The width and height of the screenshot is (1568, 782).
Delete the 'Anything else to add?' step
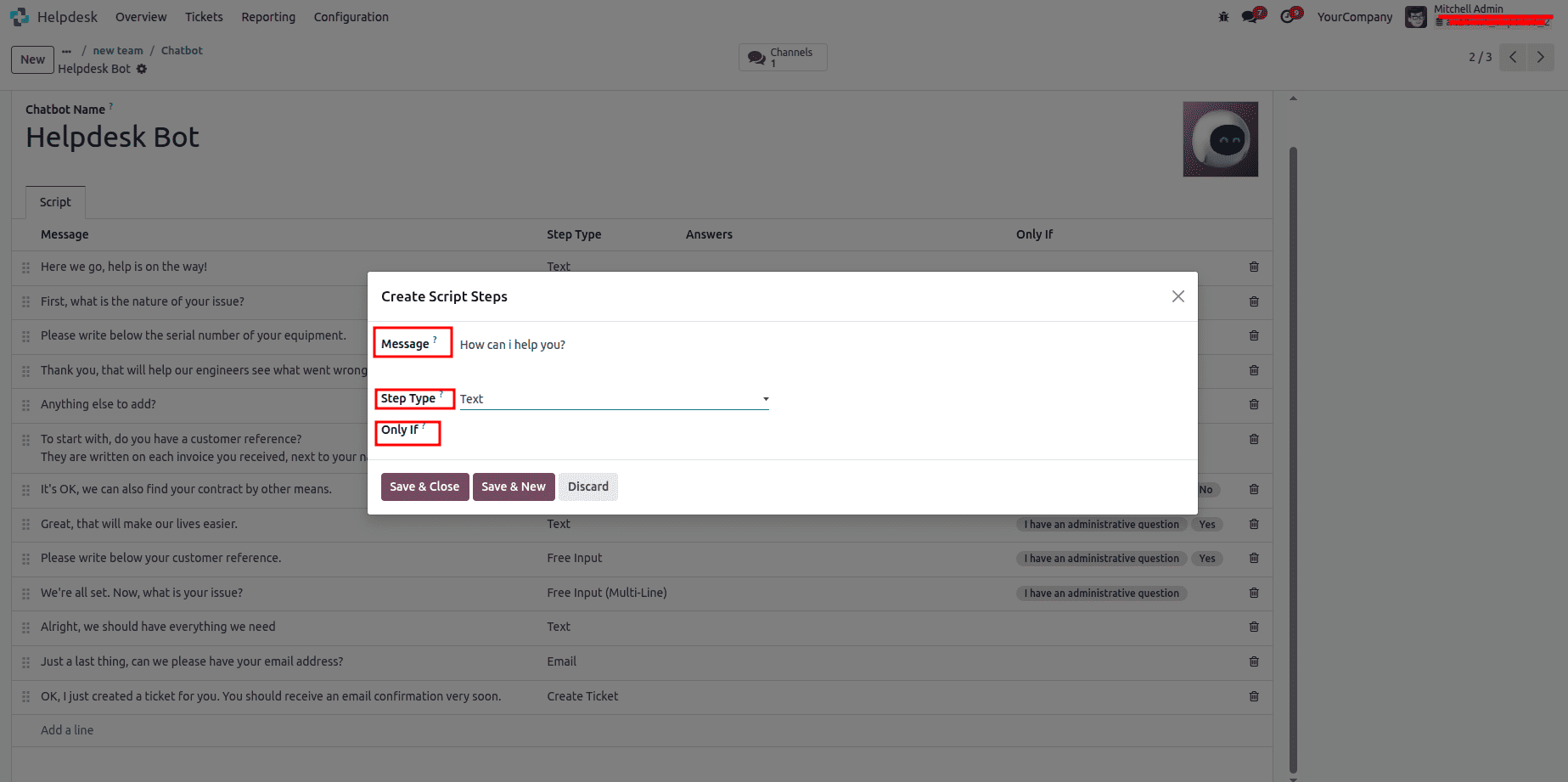1254,405
